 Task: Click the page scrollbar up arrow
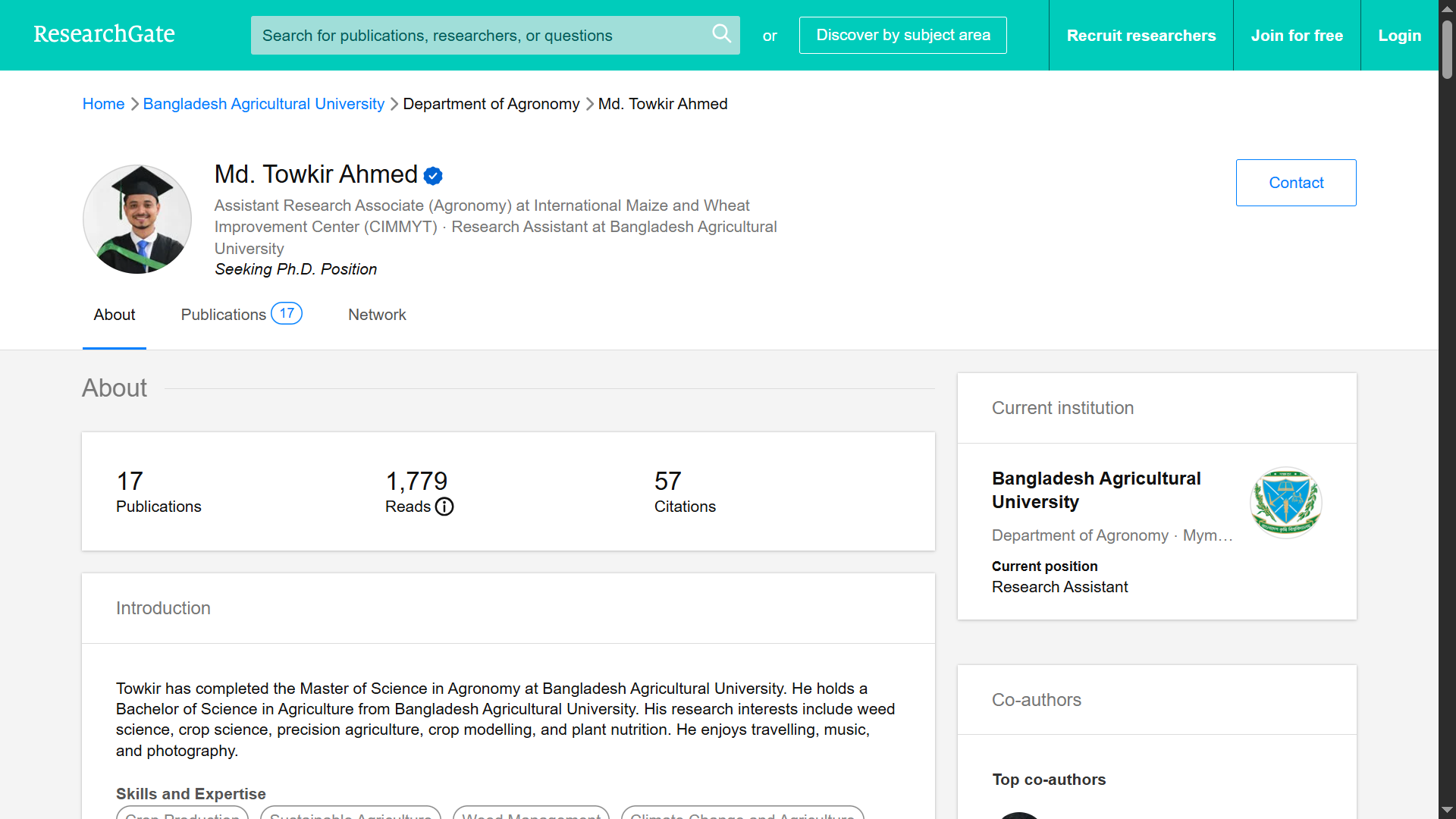pos(1447,8)
